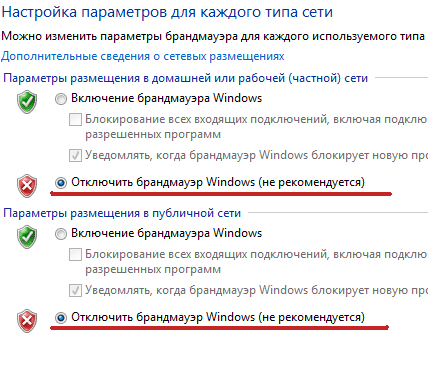The height and width of the screenshot is (365, 428).
Task: Click the green shield icon under public network settings
Action: [x=27, y=237]
